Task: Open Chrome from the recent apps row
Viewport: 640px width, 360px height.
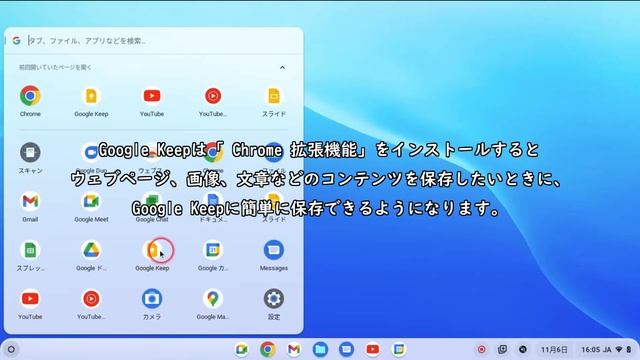Action: pos(30,96)
